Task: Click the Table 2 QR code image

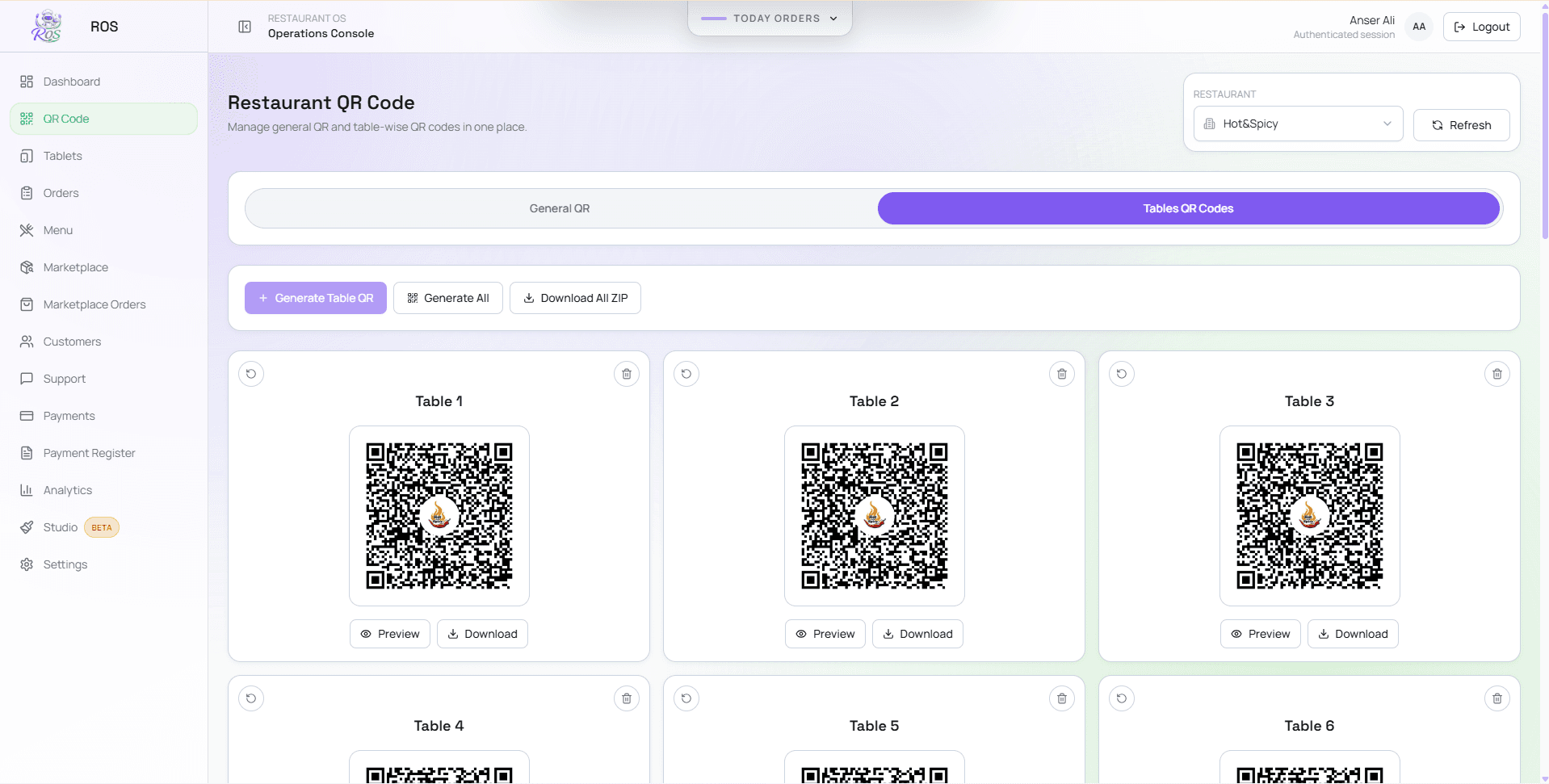Action: pyautogui.click(x=875, y=516)
